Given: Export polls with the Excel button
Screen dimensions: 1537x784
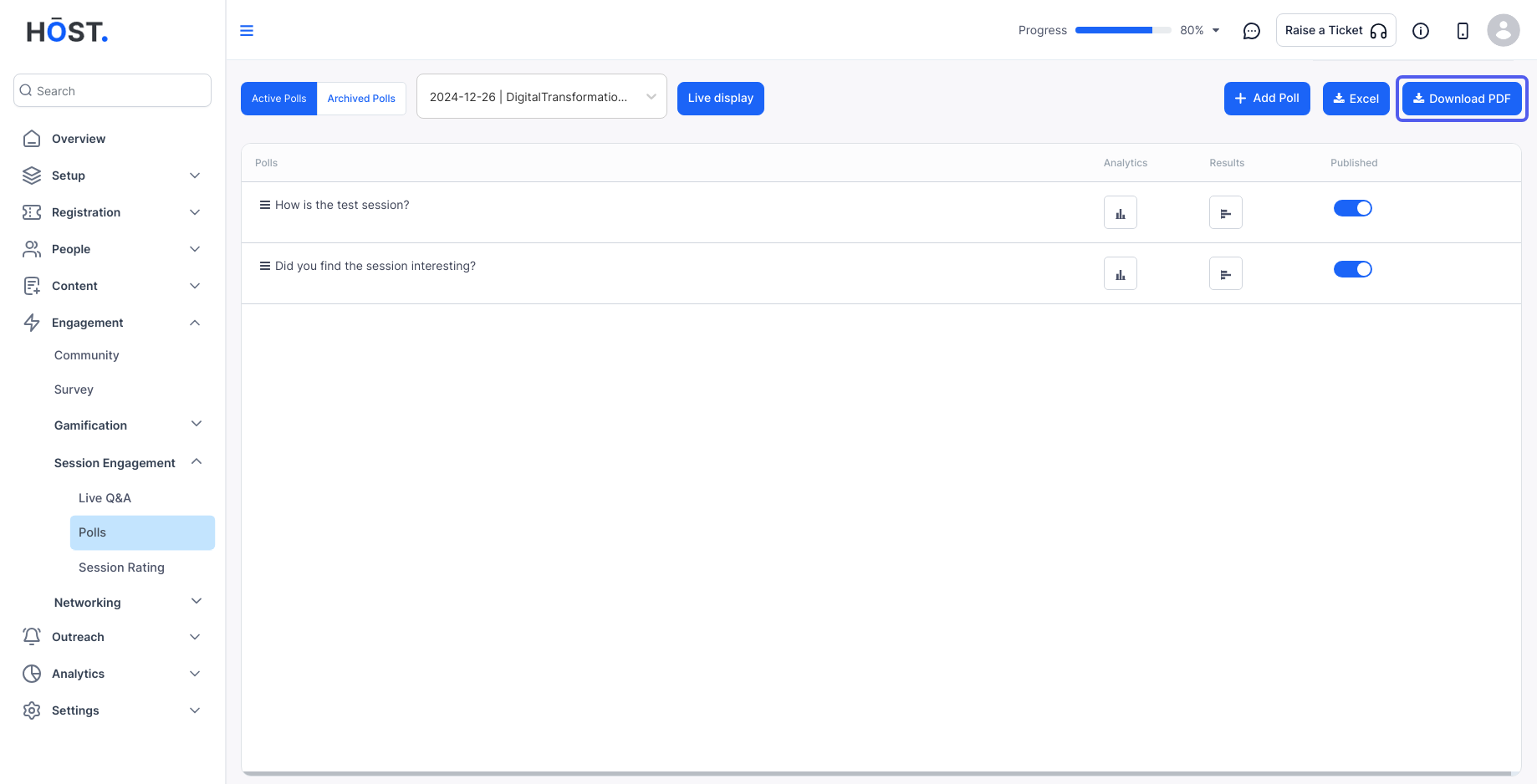Looking at the screenshot, I should point(1356,99).
